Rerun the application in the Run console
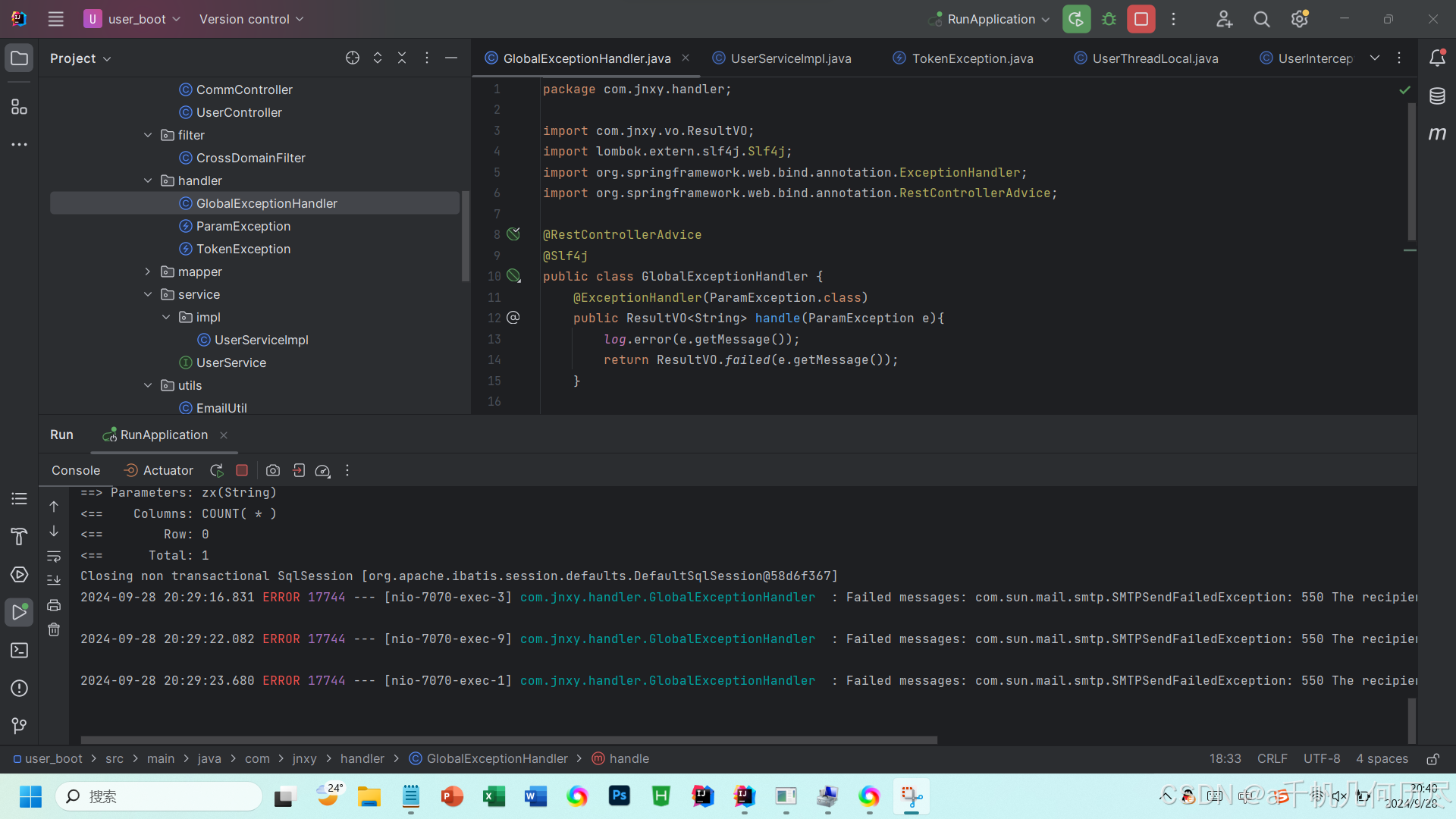1456x819 pixels. click(216, 470)
